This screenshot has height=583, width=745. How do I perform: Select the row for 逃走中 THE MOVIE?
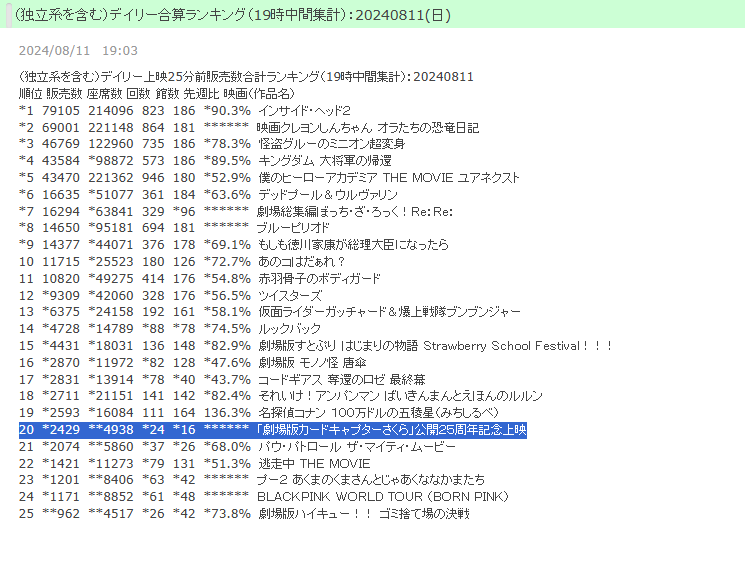pyautogui.click(x=195, y=464)
